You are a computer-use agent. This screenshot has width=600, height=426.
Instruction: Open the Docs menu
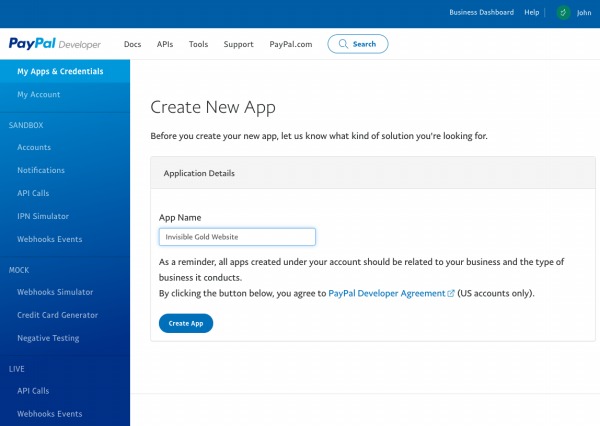(x=132, y=44)
